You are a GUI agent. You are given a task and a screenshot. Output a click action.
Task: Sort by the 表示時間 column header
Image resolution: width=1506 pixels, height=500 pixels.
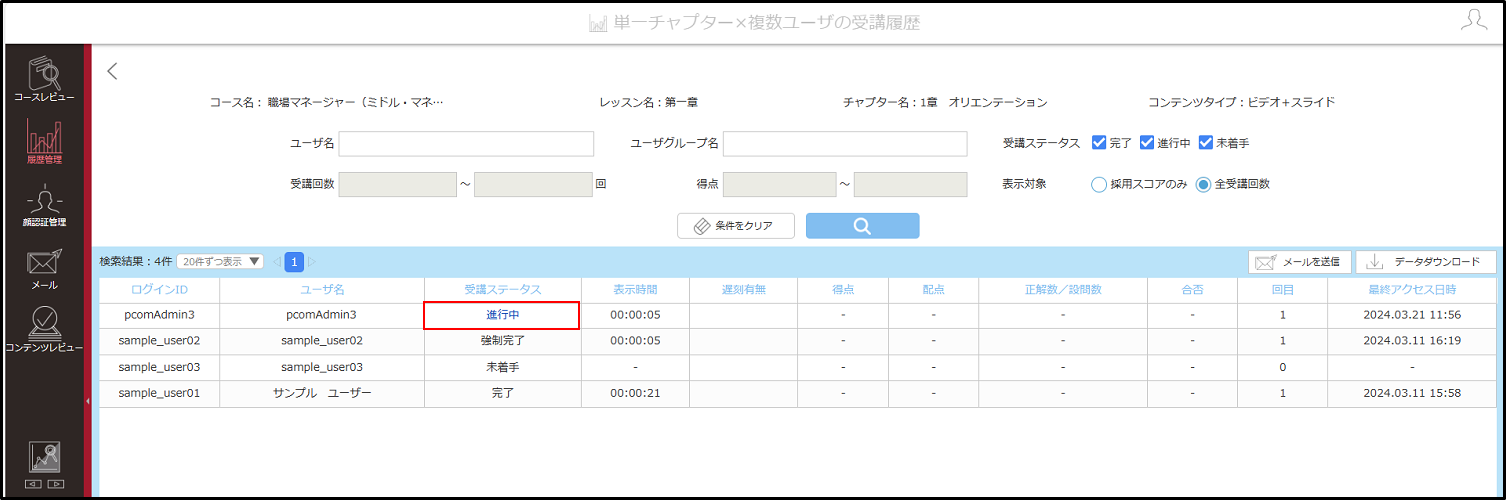(635, 289)
